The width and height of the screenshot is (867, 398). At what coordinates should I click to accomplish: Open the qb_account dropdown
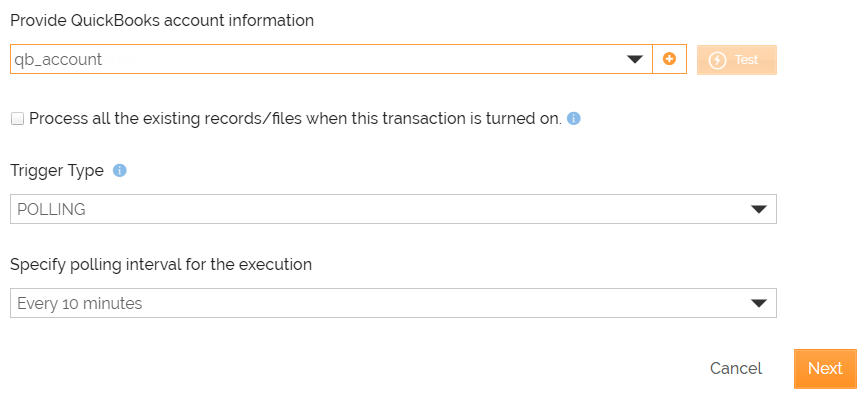331,59
